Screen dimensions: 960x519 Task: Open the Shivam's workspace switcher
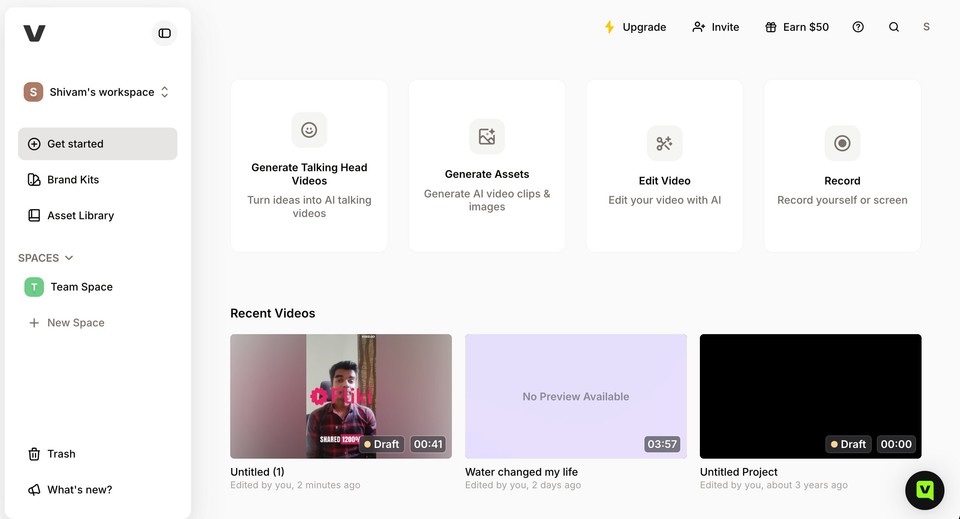pos(97,92)
